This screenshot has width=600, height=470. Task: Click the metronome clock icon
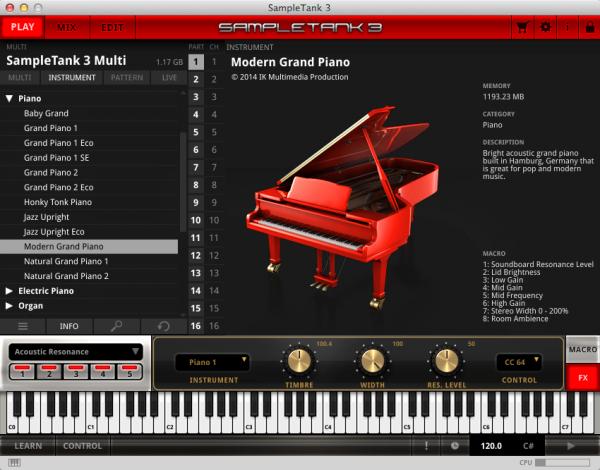point(455,446)
